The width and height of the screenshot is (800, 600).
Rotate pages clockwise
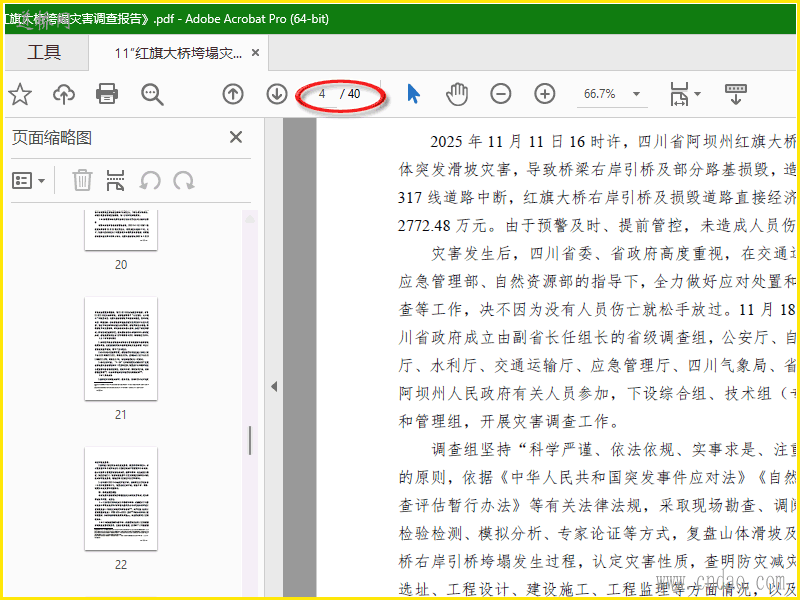pyautogui.click(x=183, y=181)
